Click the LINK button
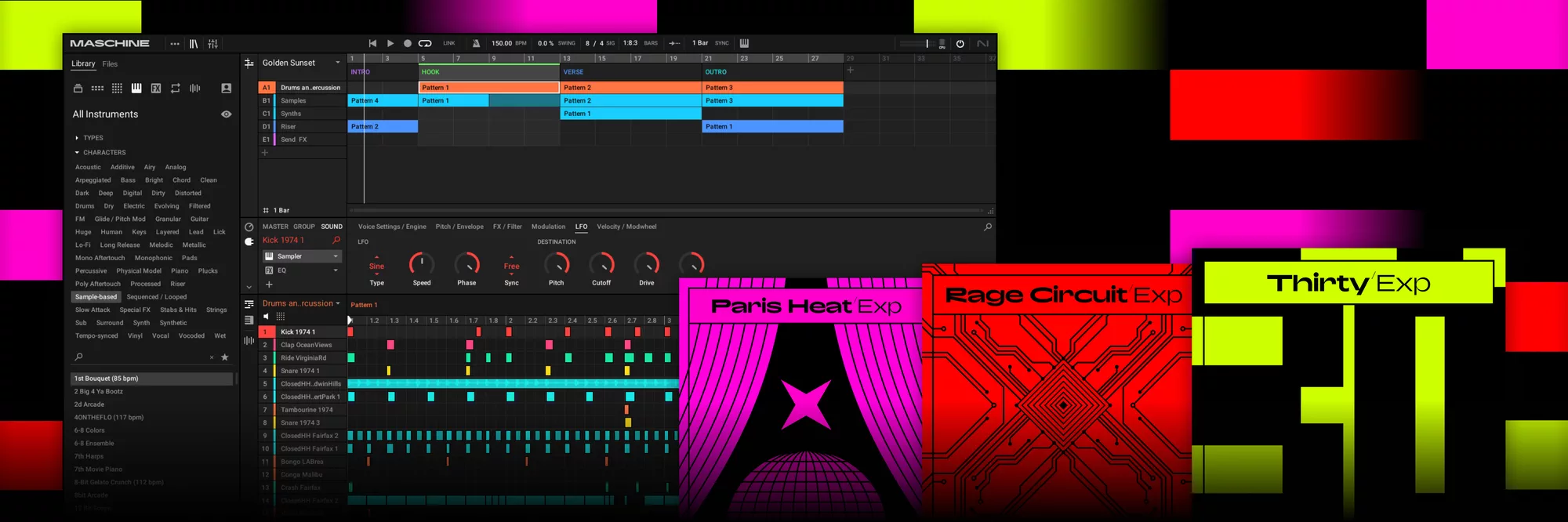 (x=449, y=44)
